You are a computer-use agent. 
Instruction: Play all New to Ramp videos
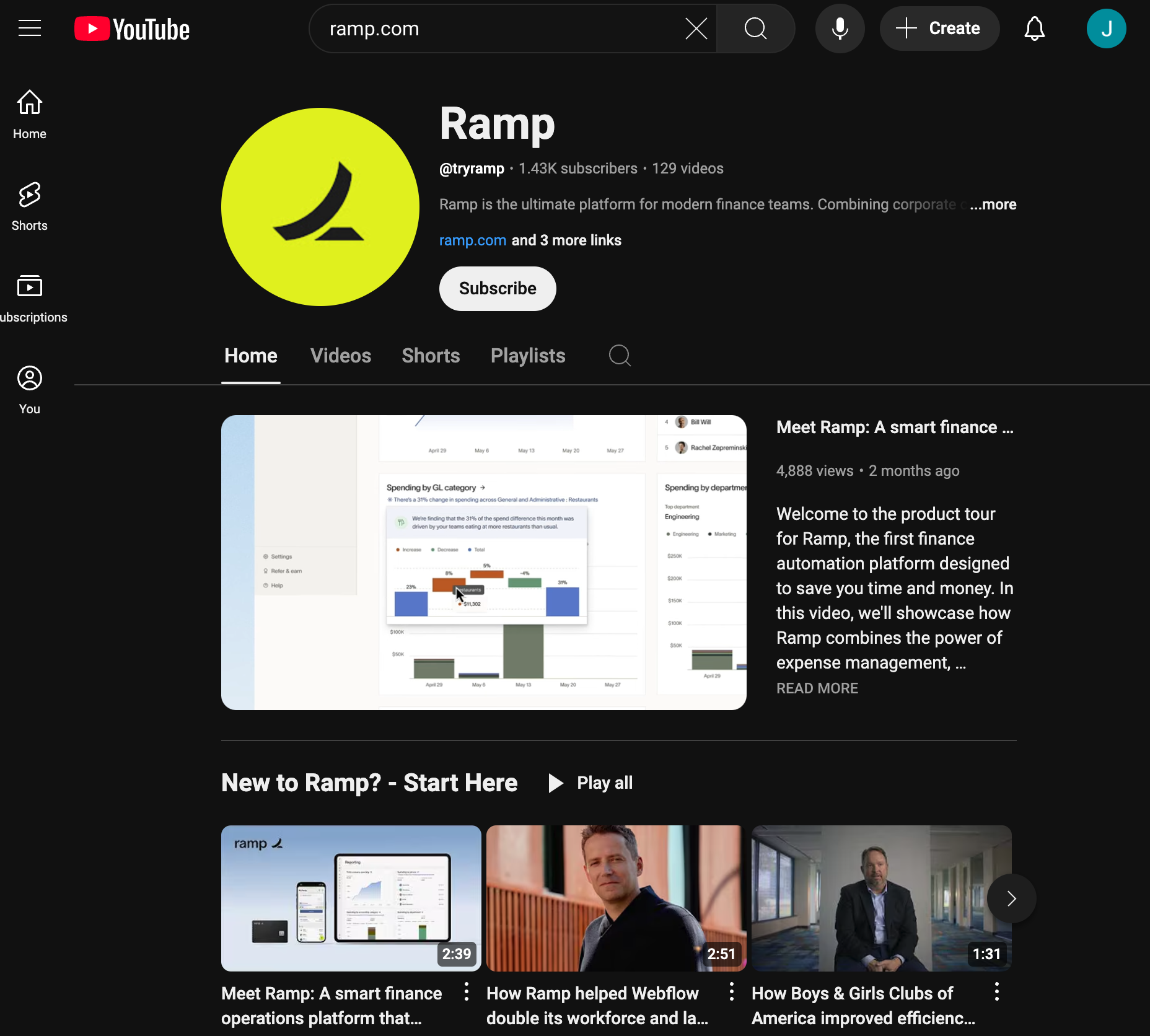tap(590, 783)
